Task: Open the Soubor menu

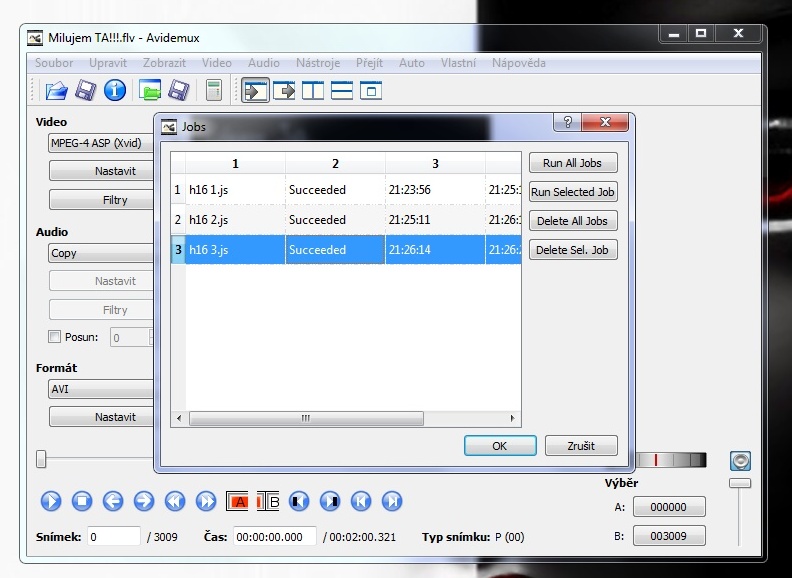Action: (x=54, y=63)
